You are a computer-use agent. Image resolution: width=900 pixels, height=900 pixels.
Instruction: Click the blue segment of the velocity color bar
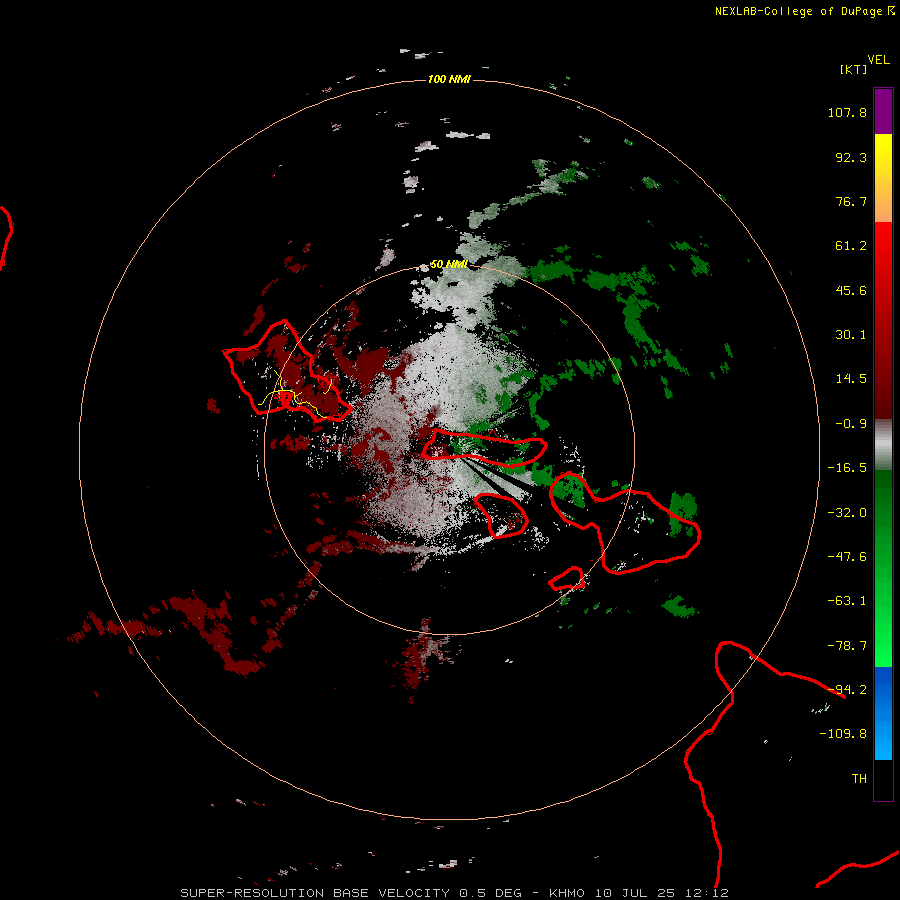tap(883, 713)
